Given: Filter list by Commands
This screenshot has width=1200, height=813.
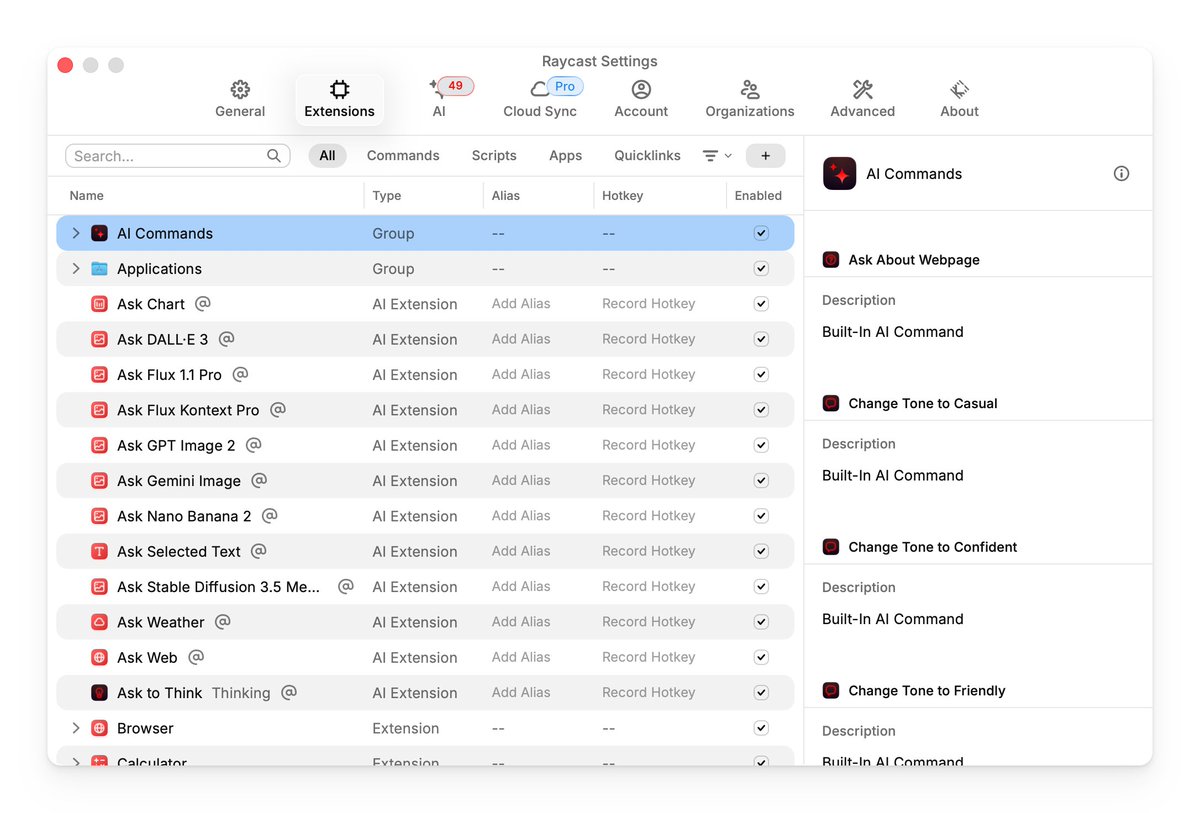Looking at the screenshot, I should pos(403,156).
